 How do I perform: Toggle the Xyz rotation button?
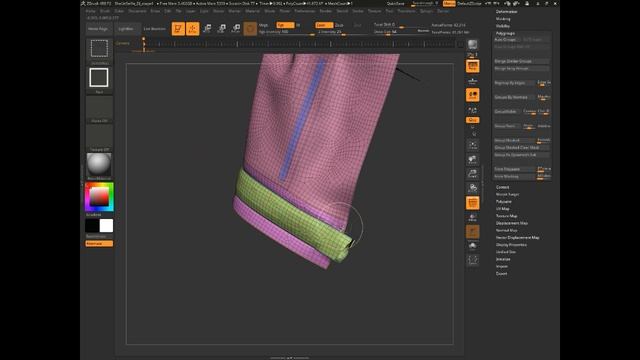(x=473, y=120)
